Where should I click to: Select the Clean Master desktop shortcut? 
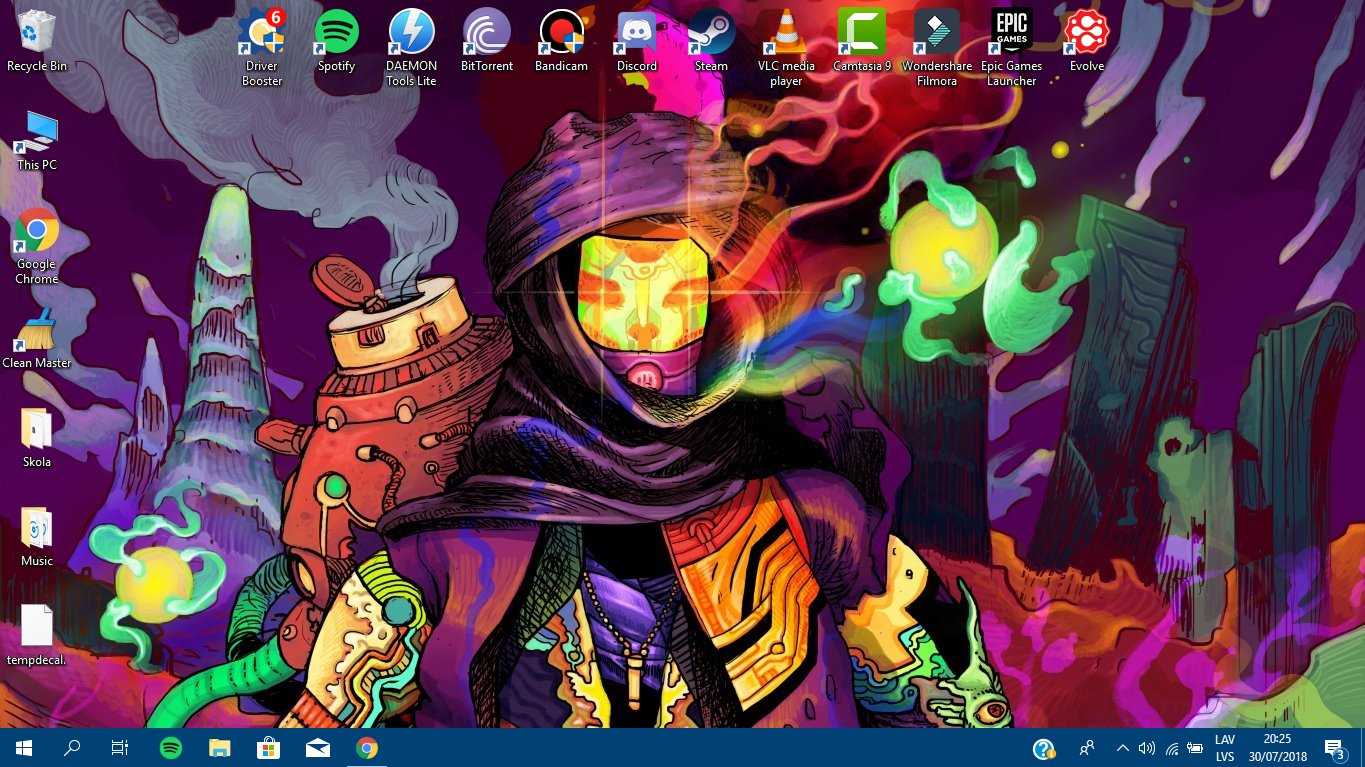[x=37, y=338]
